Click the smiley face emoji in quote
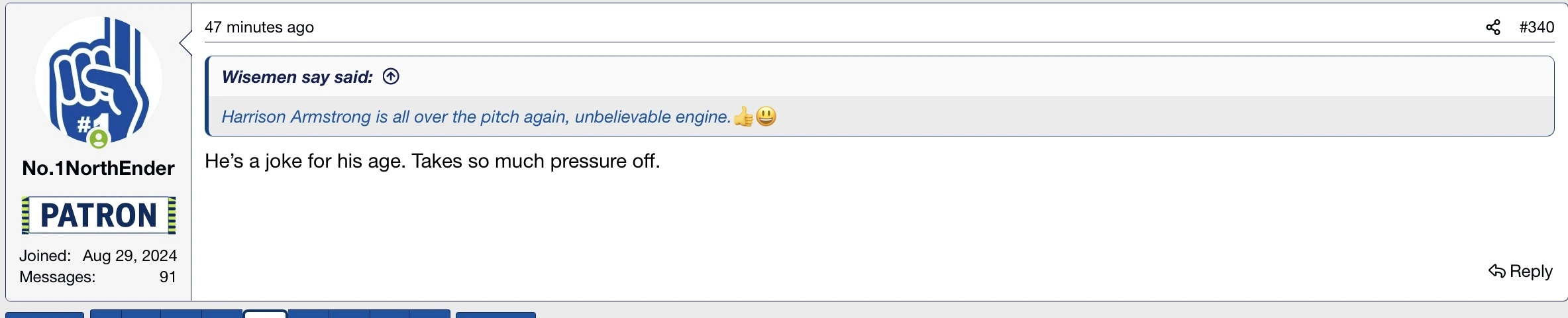Image resolution: width=1568 pixels, height=318 pixels. point(766,117)
